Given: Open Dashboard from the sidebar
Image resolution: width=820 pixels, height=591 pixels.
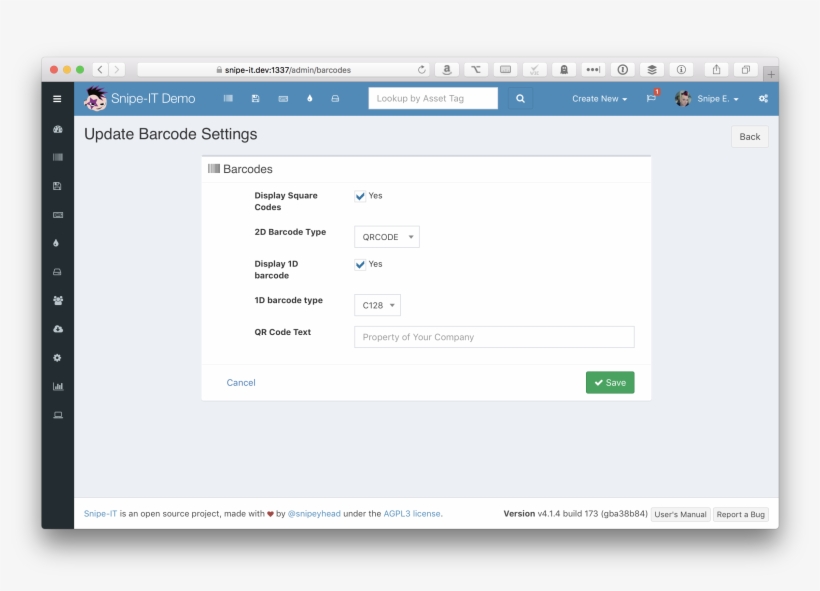Looking at the screenshot, I should pos(57,129).
